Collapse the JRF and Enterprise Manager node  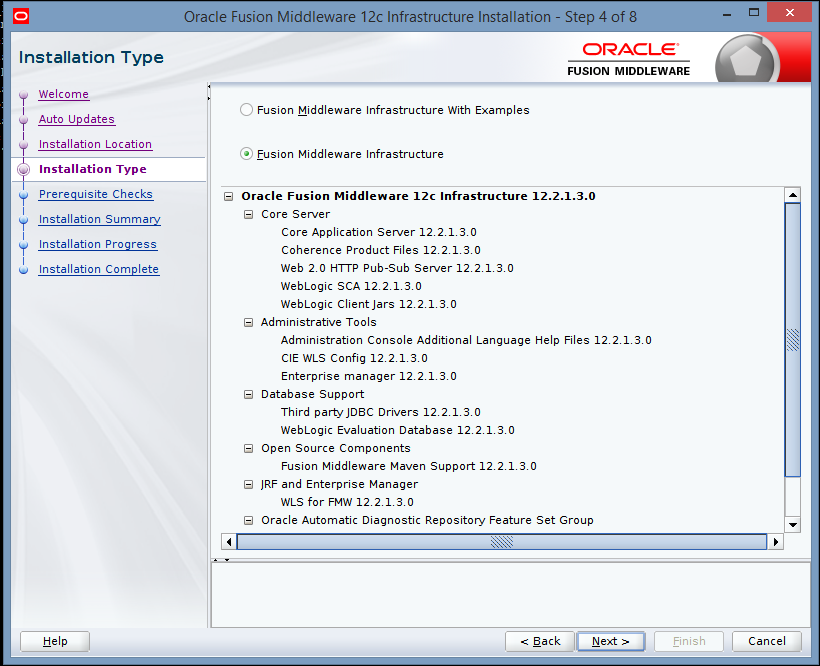[248, 485]
